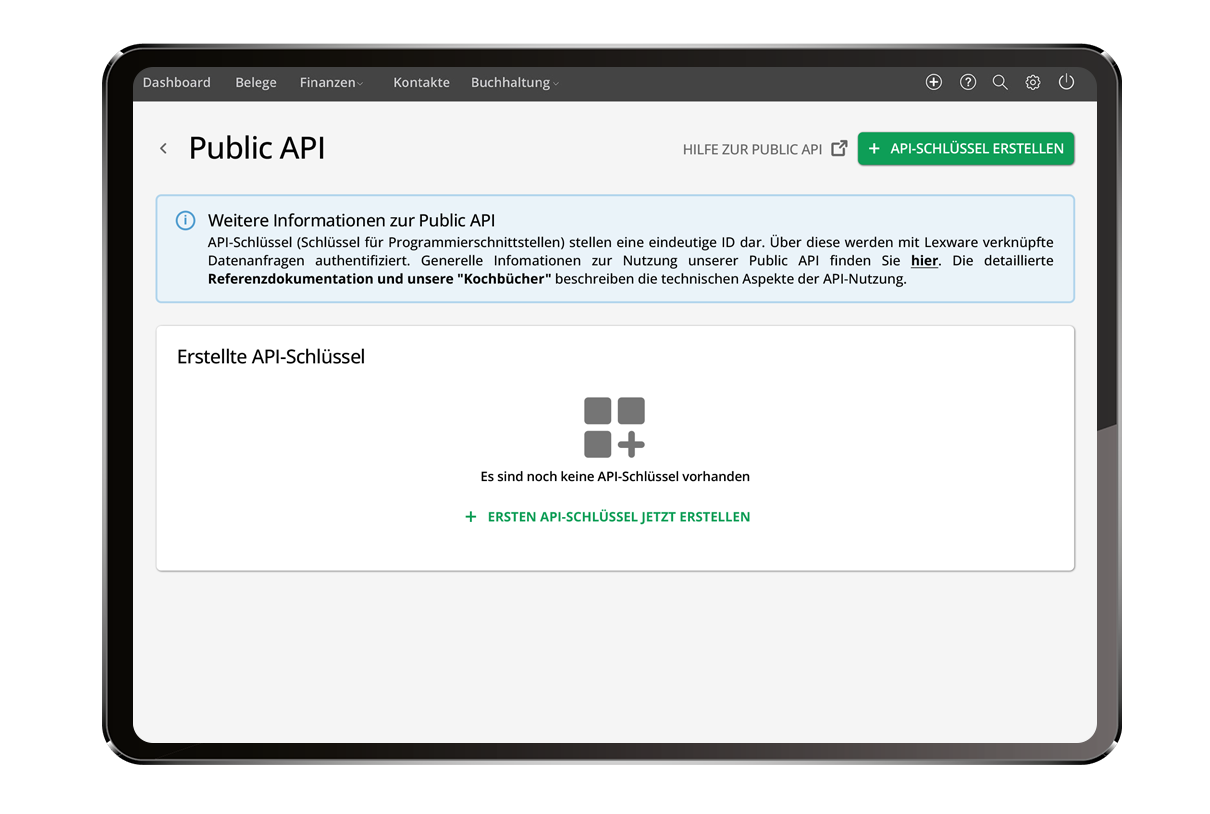Expand the Buchhaltung dropdown menu
Screen dimensions: 1210x814
point(514,83)
